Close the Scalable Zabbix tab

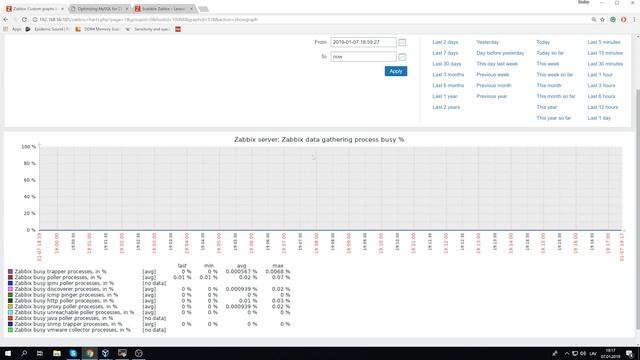(x=191, y=9)
